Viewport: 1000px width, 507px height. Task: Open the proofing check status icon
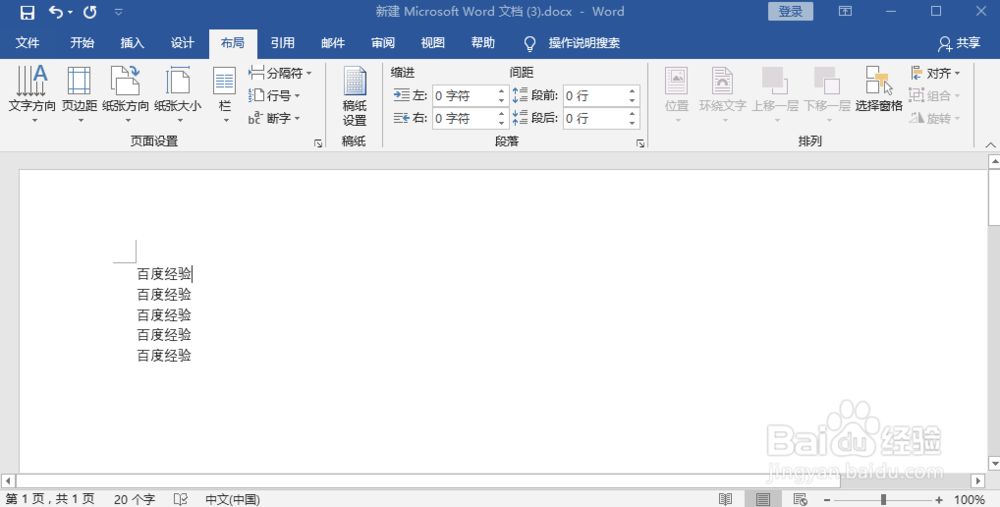point(181,499)
